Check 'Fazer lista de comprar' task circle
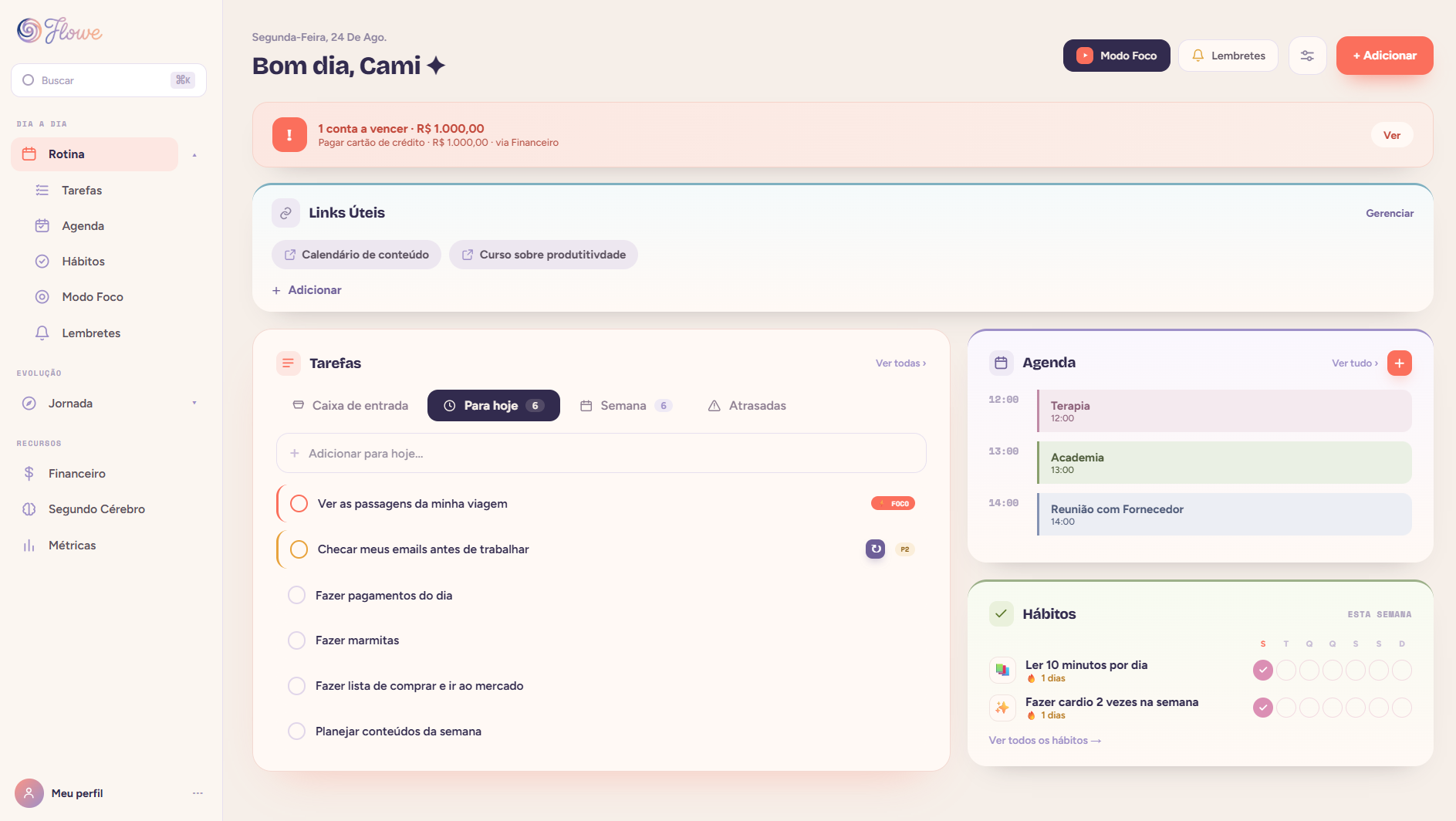This screenshot has height=821, width=1456. 296,686
